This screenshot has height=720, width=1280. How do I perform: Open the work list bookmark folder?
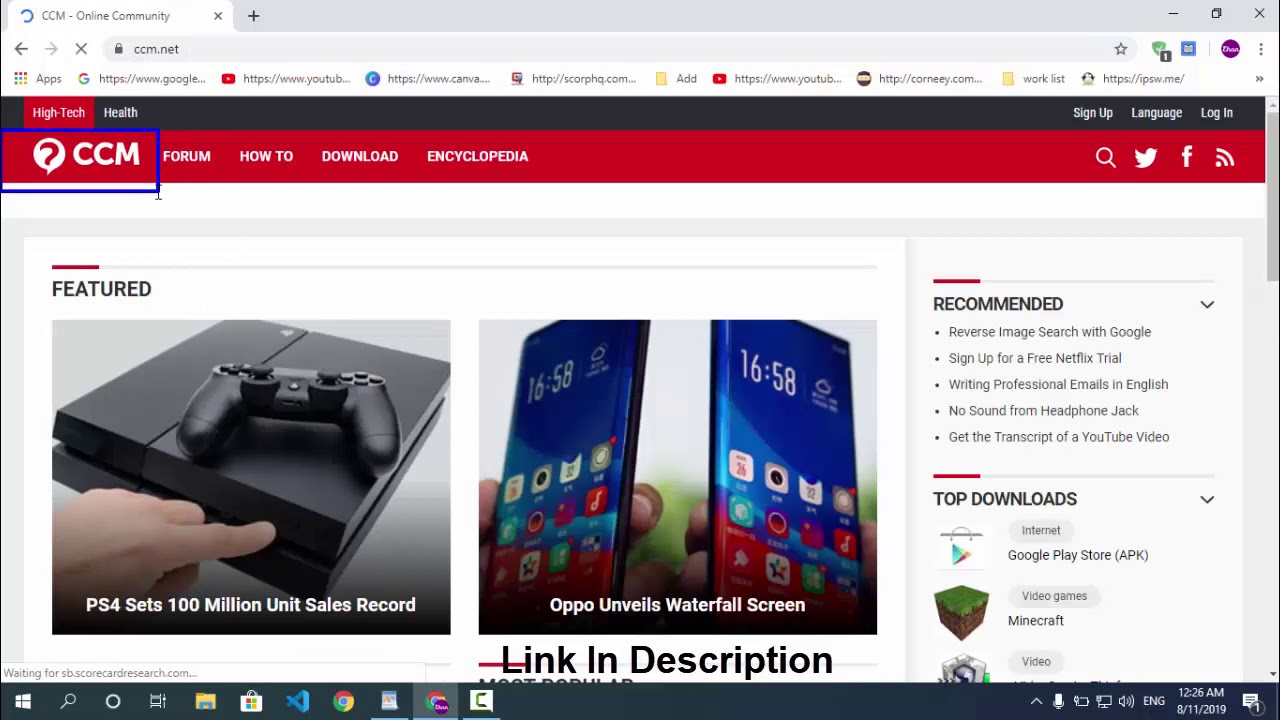tap(1033, 79)
